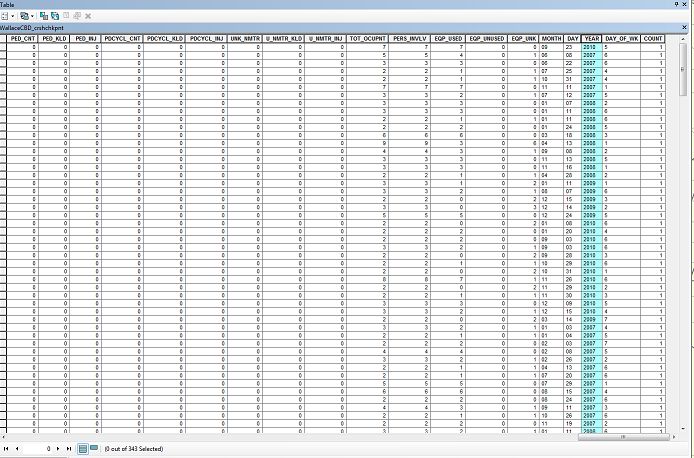Click the U_NMTR_KLD column header

[283, 39]
